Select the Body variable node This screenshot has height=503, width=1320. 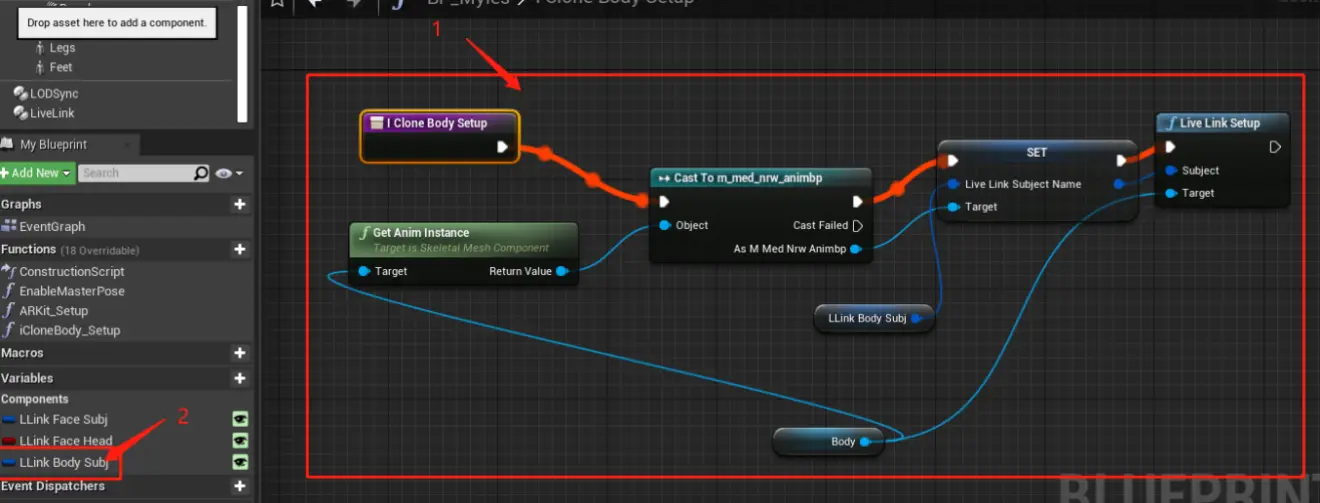click(829, 441)
